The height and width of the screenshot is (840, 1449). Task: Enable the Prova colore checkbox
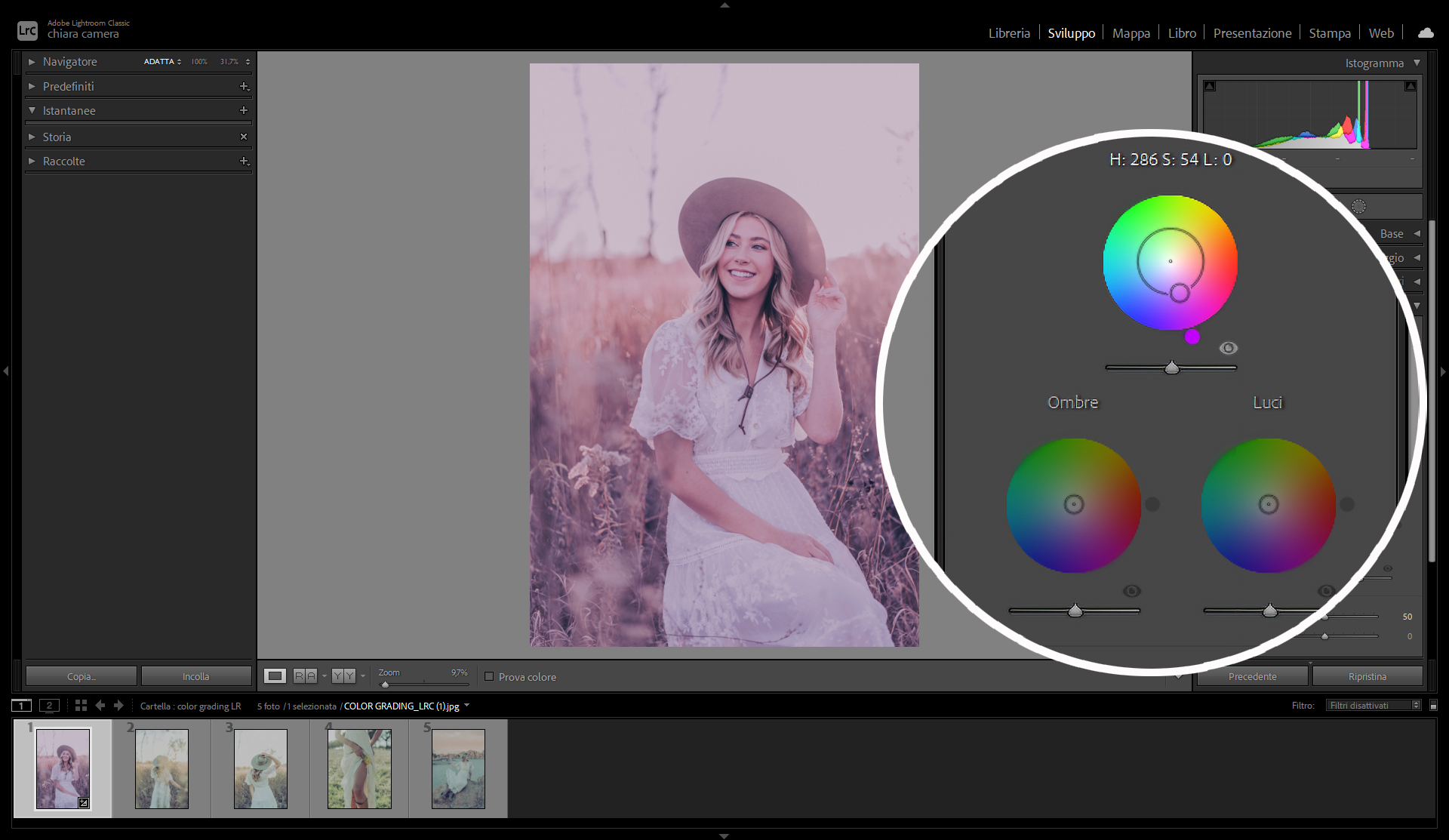489,677
